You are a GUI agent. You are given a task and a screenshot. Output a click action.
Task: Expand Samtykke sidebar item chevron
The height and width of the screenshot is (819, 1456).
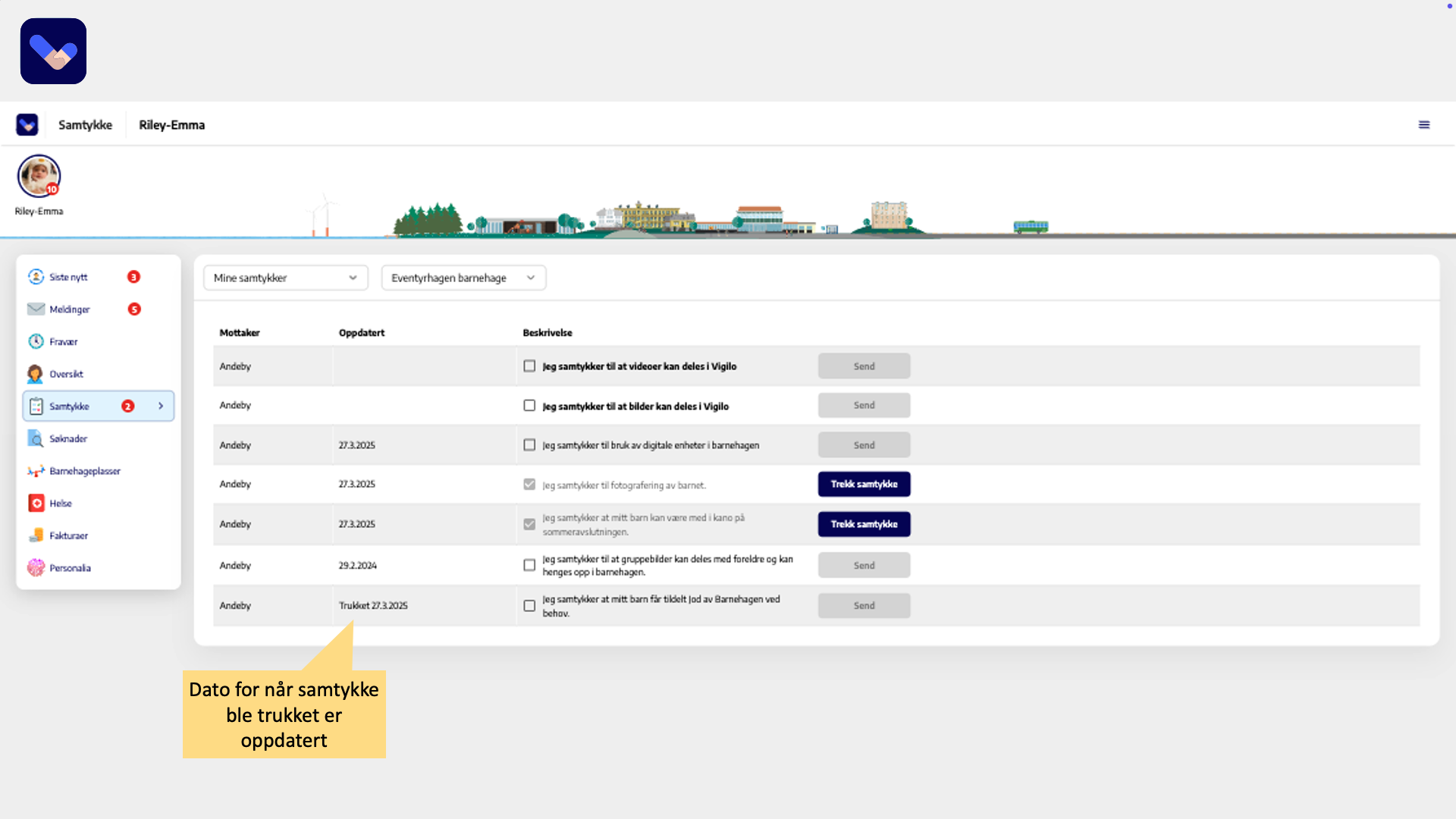pos(161,406)
